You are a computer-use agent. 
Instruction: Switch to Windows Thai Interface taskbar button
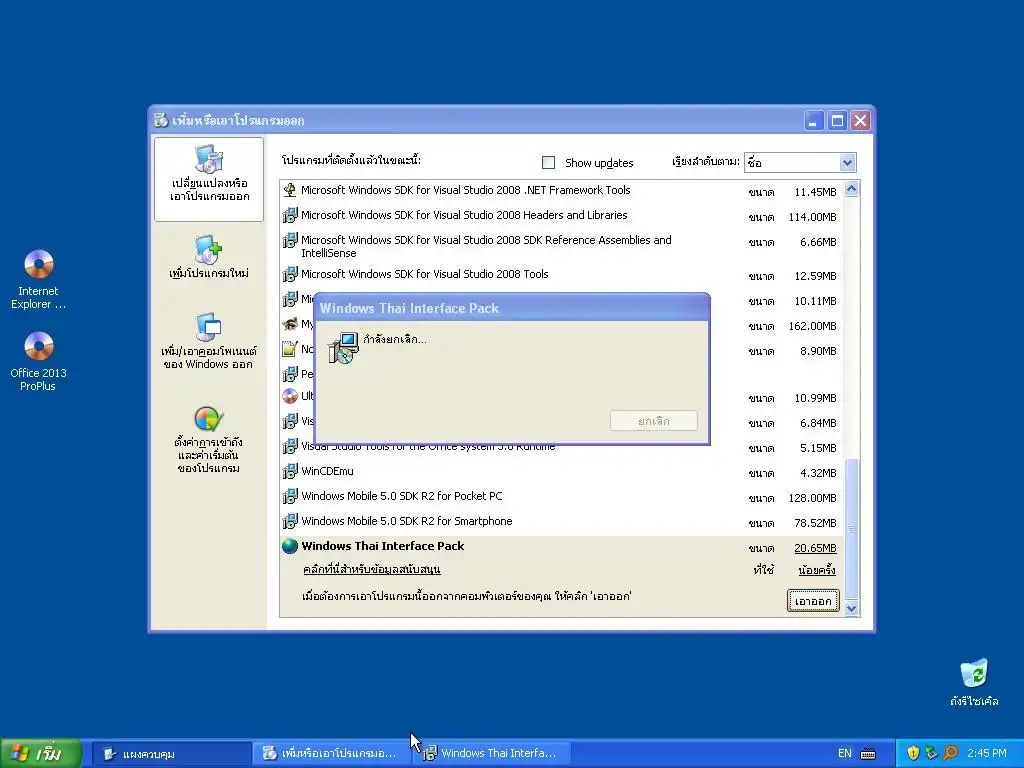click(491, 754)
